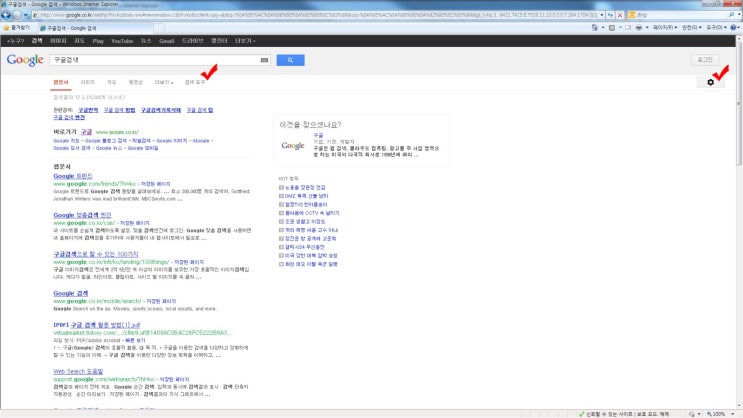This screenshot has height=418, width=743.
Task: Select the 이미지 results tab
Action: point(88,82)
